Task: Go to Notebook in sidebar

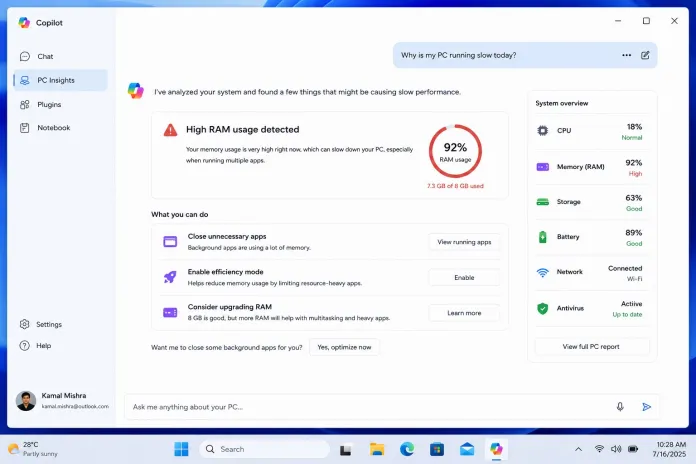Action: coord(60,128)
